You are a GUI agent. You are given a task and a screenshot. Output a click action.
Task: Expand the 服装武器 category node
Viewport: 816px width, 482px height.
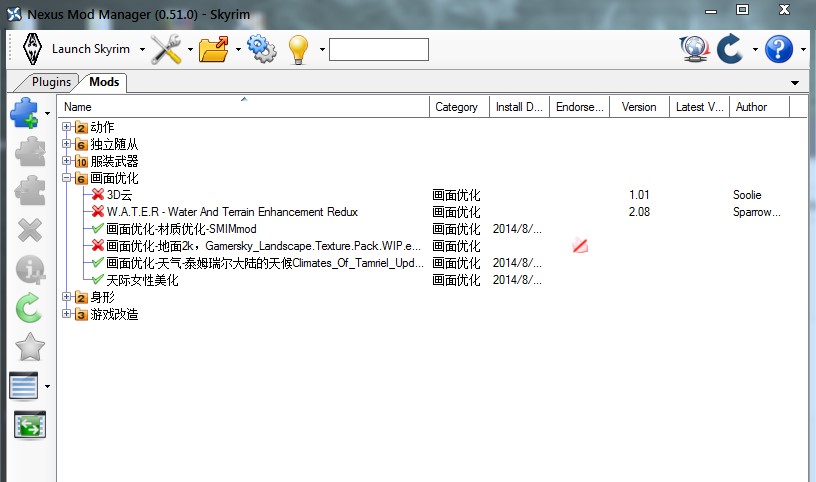click(66, 161)
